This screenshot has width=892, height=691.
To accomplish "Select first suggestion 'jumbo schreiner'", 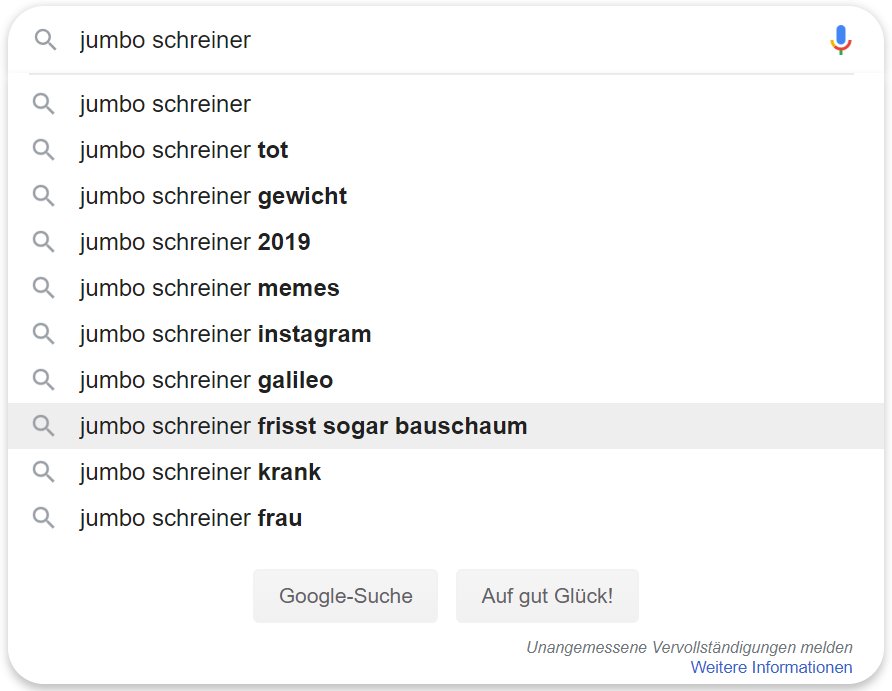I will (165, 104).
